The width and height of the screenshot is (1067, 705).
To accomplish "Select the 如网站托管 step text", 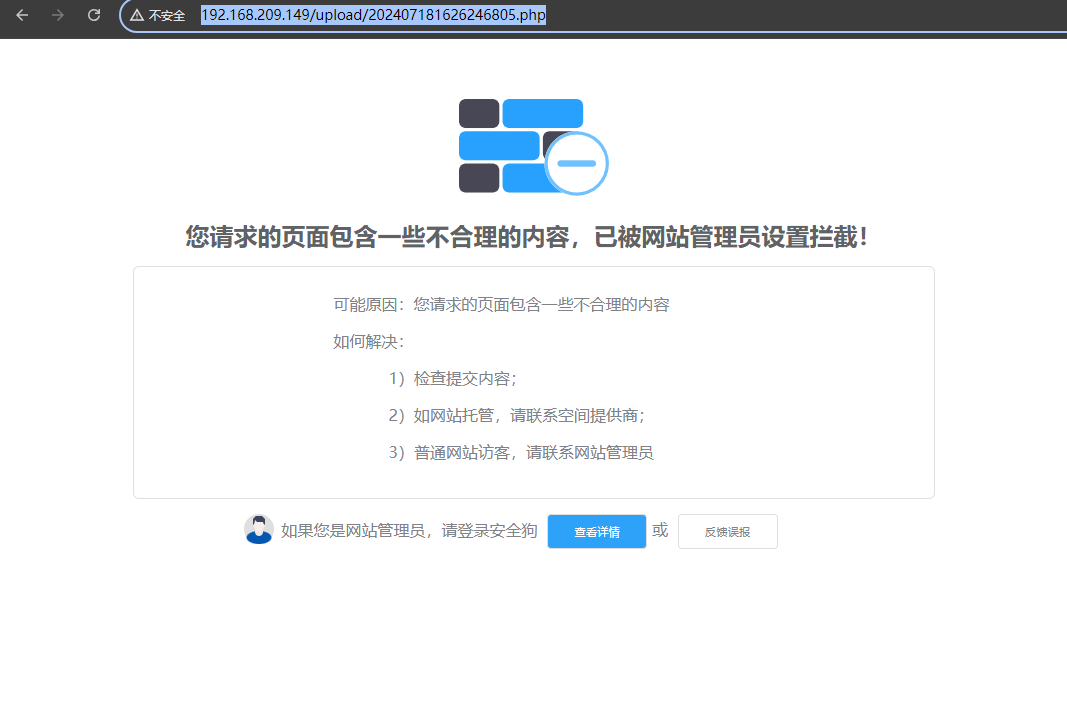I will [x=517, y=416].
